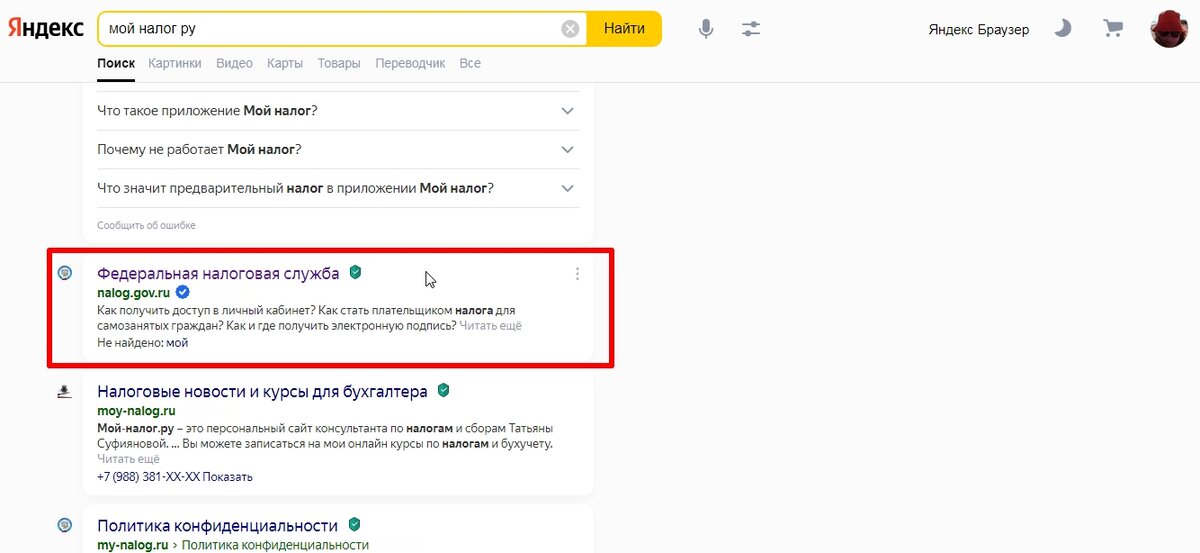Clear the search query with X icon

coord(570,29)
